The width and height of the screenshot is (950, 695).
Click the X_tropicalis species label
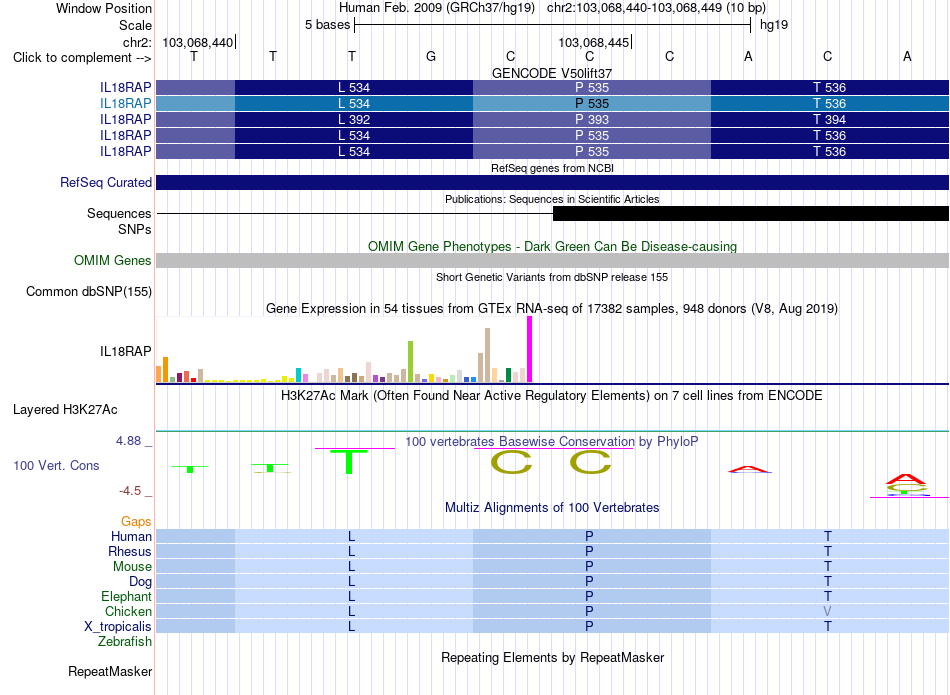[118, 627]
